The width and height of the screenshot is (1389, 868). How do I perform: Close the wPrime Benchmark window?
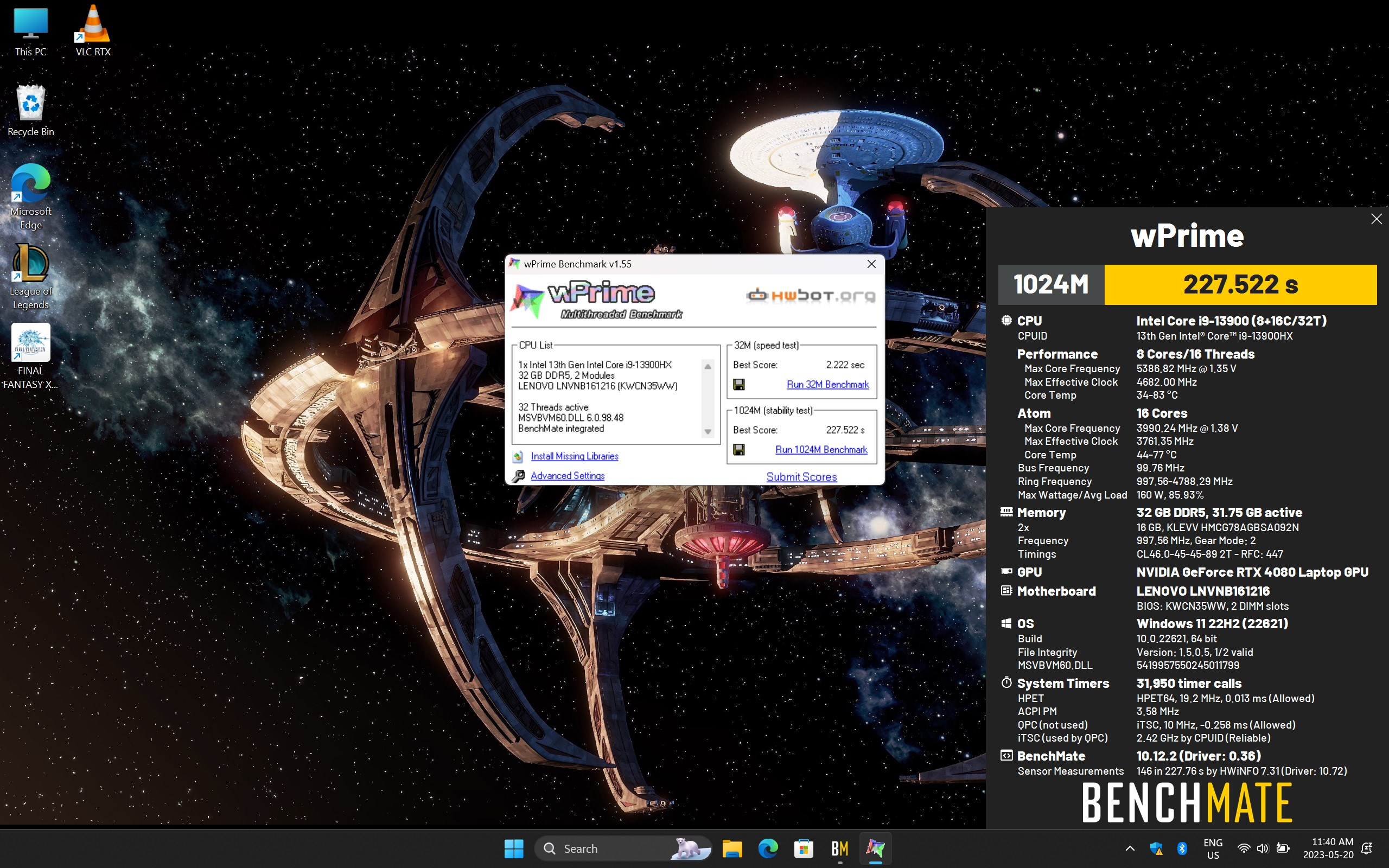(x=871, y=264)
